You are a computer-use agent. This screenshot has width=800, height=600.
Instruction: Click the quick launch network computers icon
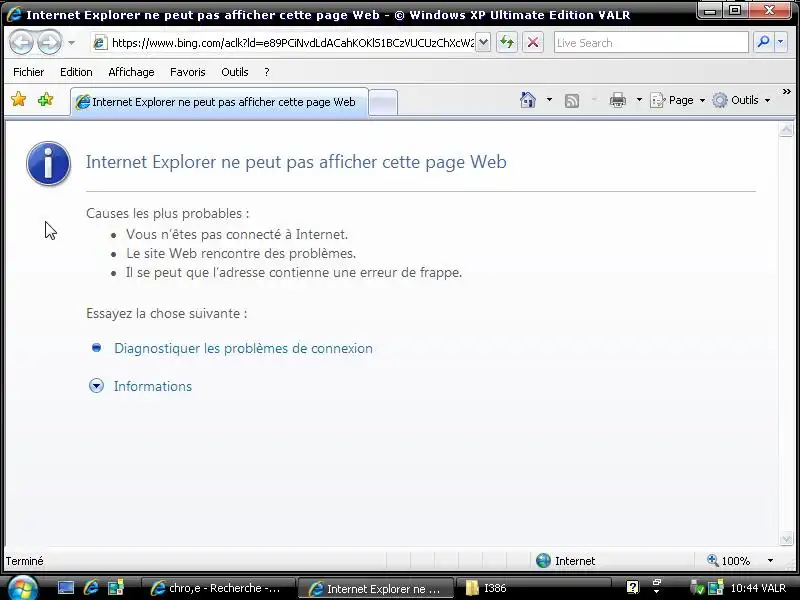pyautogui.click(x=116, y=588)
